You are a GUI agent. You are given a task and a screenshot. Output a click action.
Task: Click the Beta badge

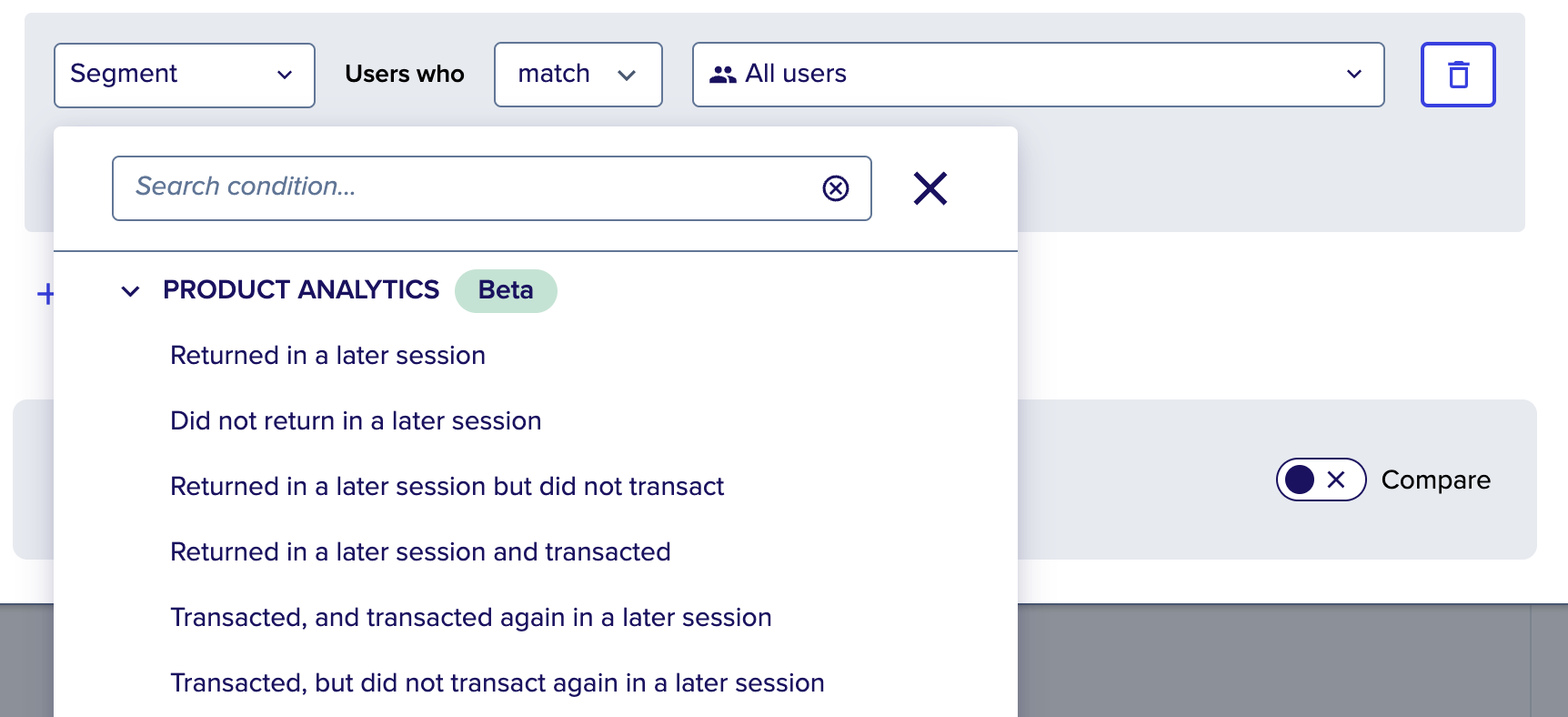coord(506,290)
